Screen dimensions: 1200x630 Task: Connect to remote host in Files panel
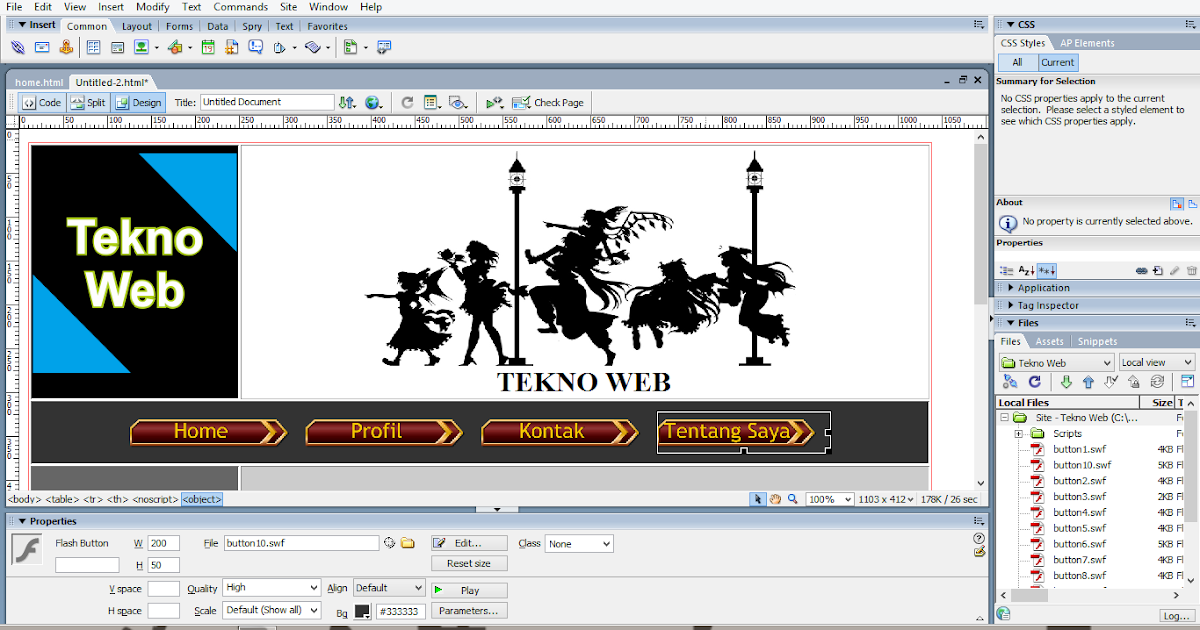click(1010, 381)
